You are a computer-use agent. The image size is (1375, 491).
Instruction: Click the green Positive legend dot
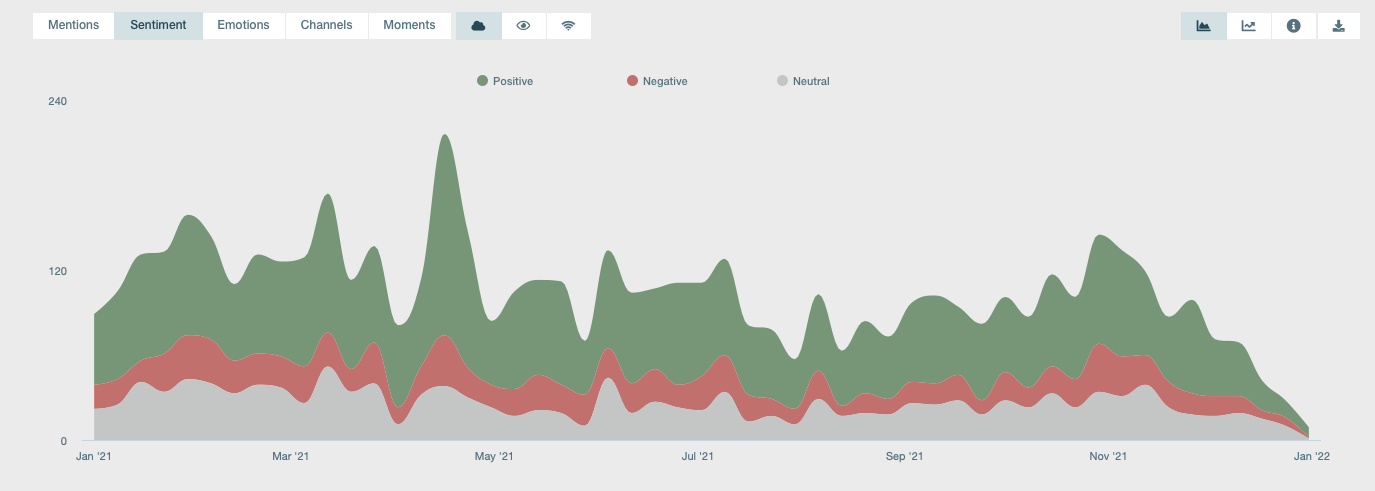[482, 81]
